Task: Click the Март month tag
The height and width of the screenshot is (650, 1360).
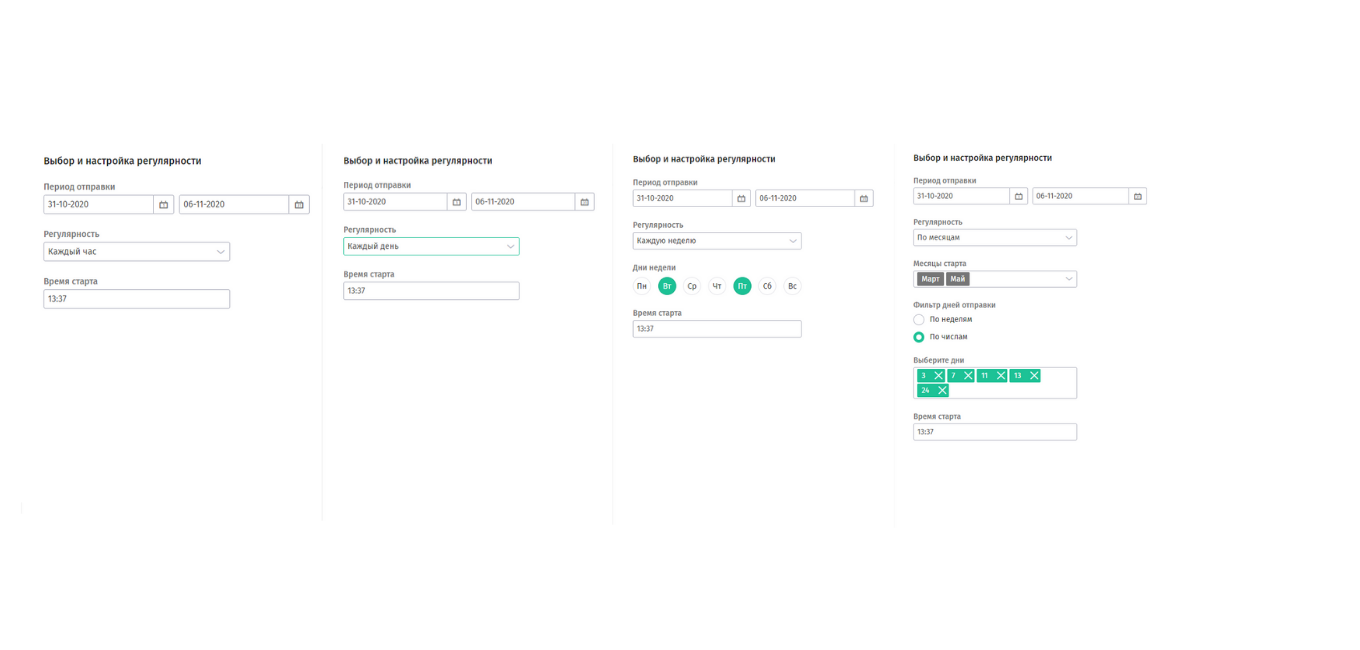Action: coord(931,279)
